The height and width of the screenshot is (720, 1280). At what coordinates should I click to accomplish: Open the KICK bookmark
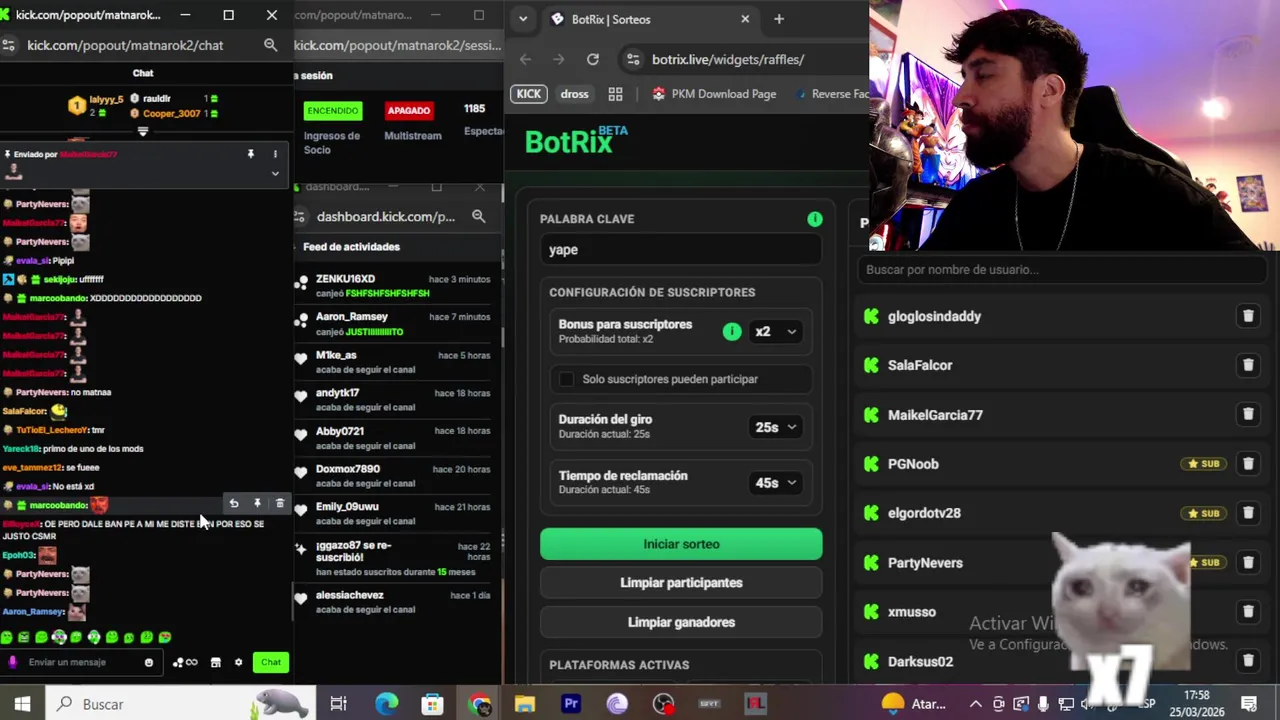point(529,94)
